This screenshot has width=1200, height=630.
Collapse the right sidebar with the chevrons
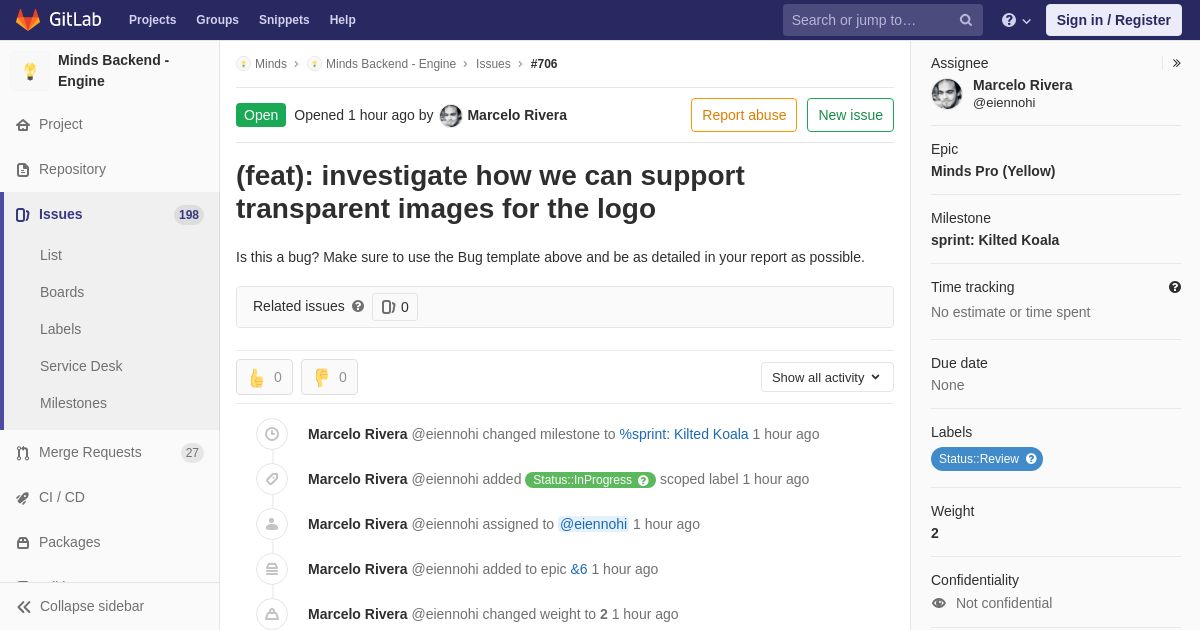1176,63
